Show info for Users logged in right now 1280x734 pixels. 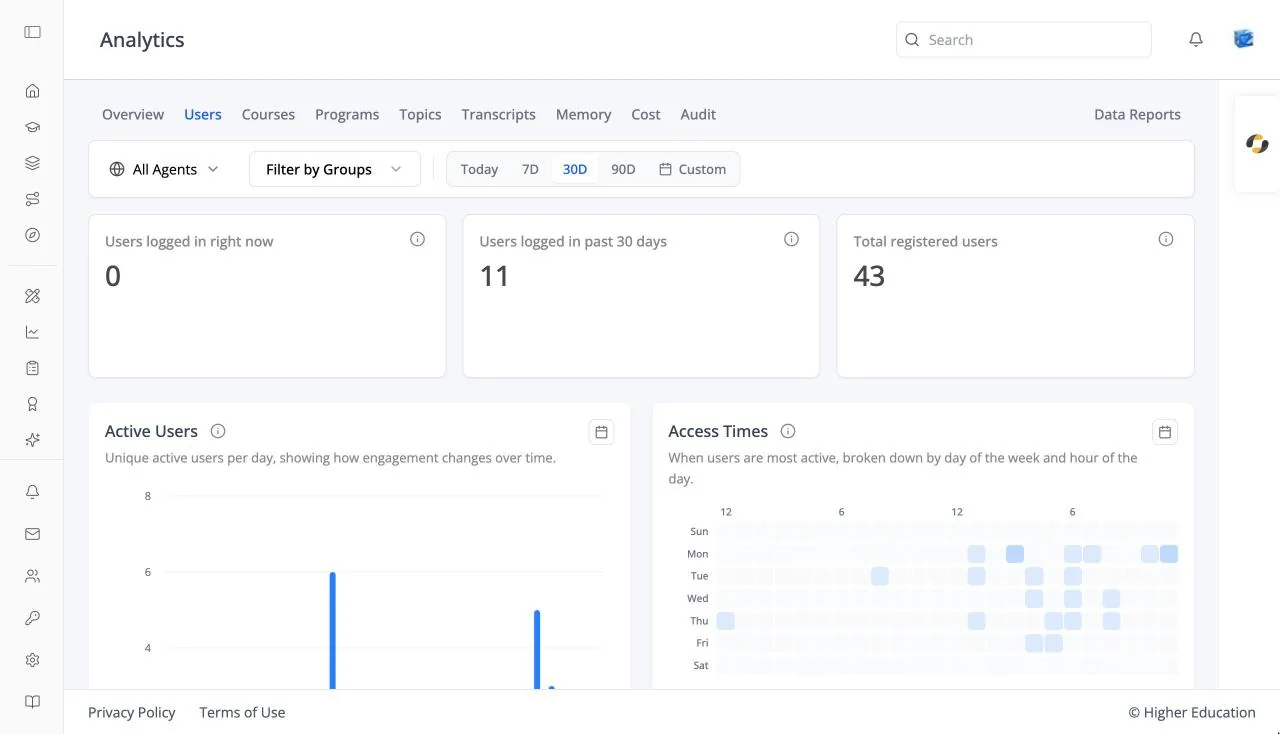(x=418, y=239)
